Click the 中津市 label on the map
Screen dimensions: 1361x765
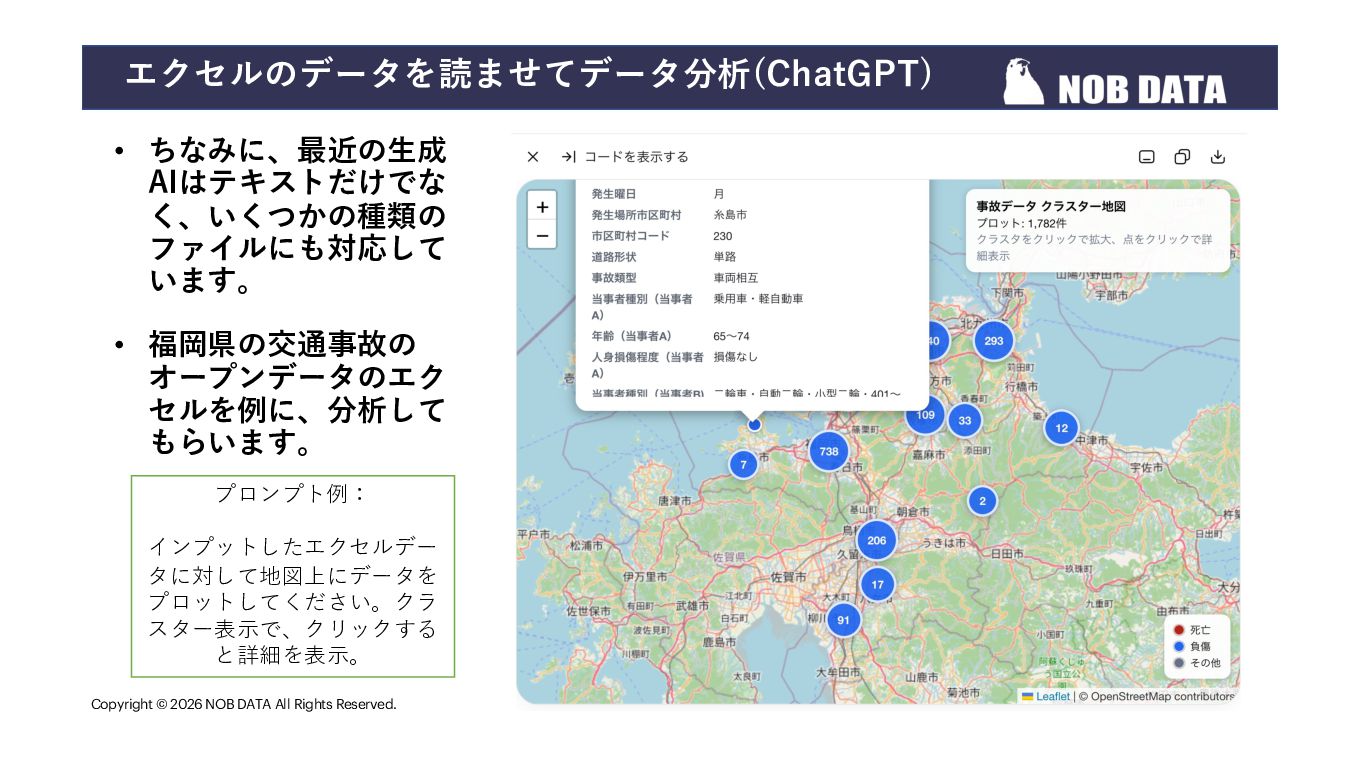(x=1094, y=440)
